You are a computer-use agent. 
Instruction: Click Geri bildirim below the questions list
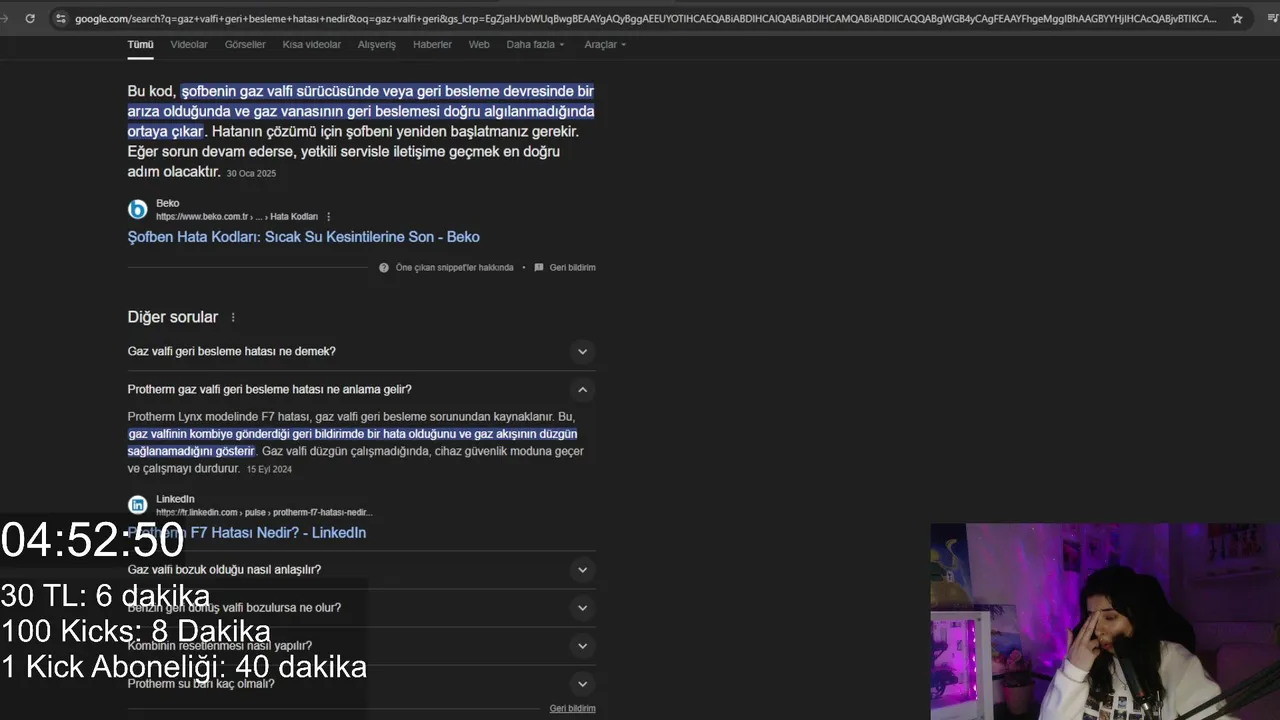tap(572, 708)
